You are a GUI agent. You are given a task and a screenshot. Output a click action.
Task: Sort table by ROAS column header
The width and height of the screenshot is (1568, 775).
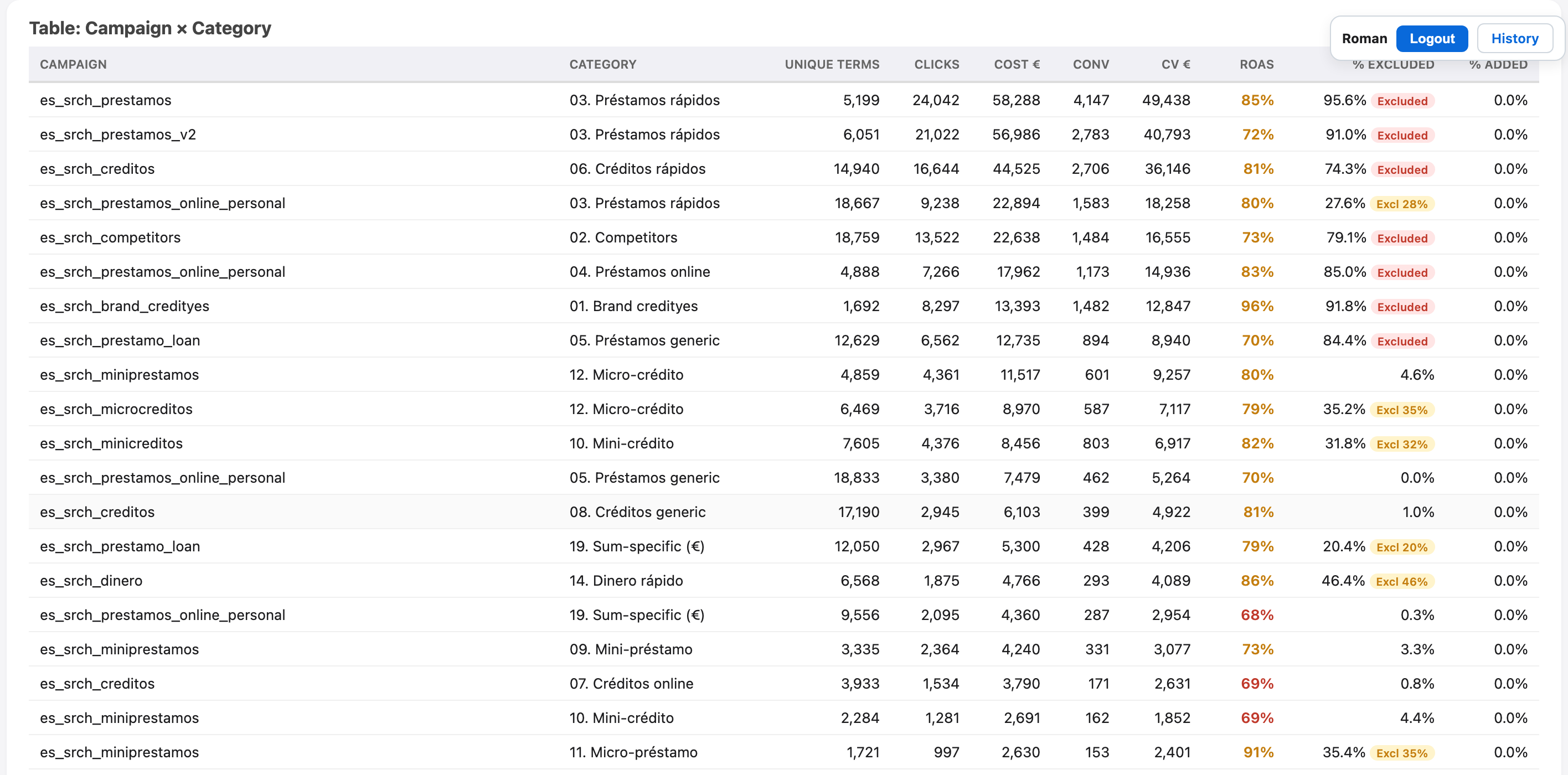[1256, 64]
